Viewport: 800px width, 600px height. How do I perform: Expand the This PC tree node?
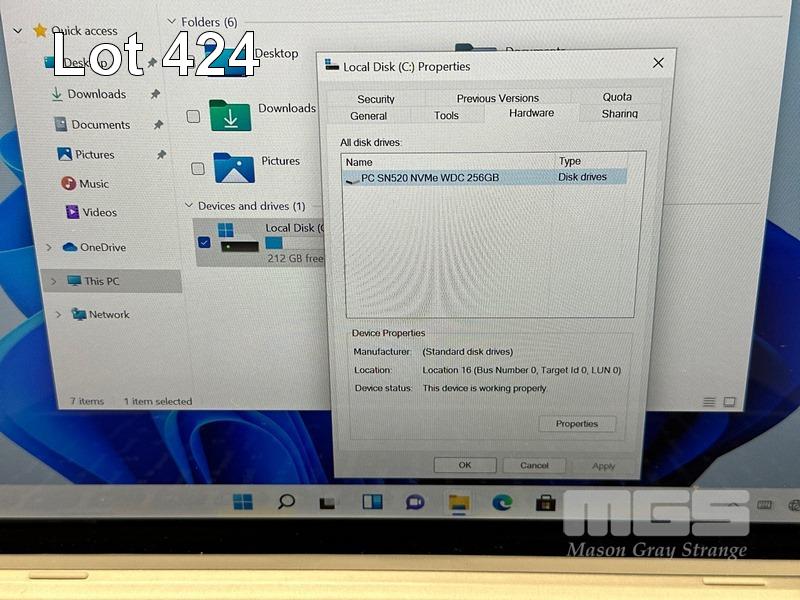53,282
